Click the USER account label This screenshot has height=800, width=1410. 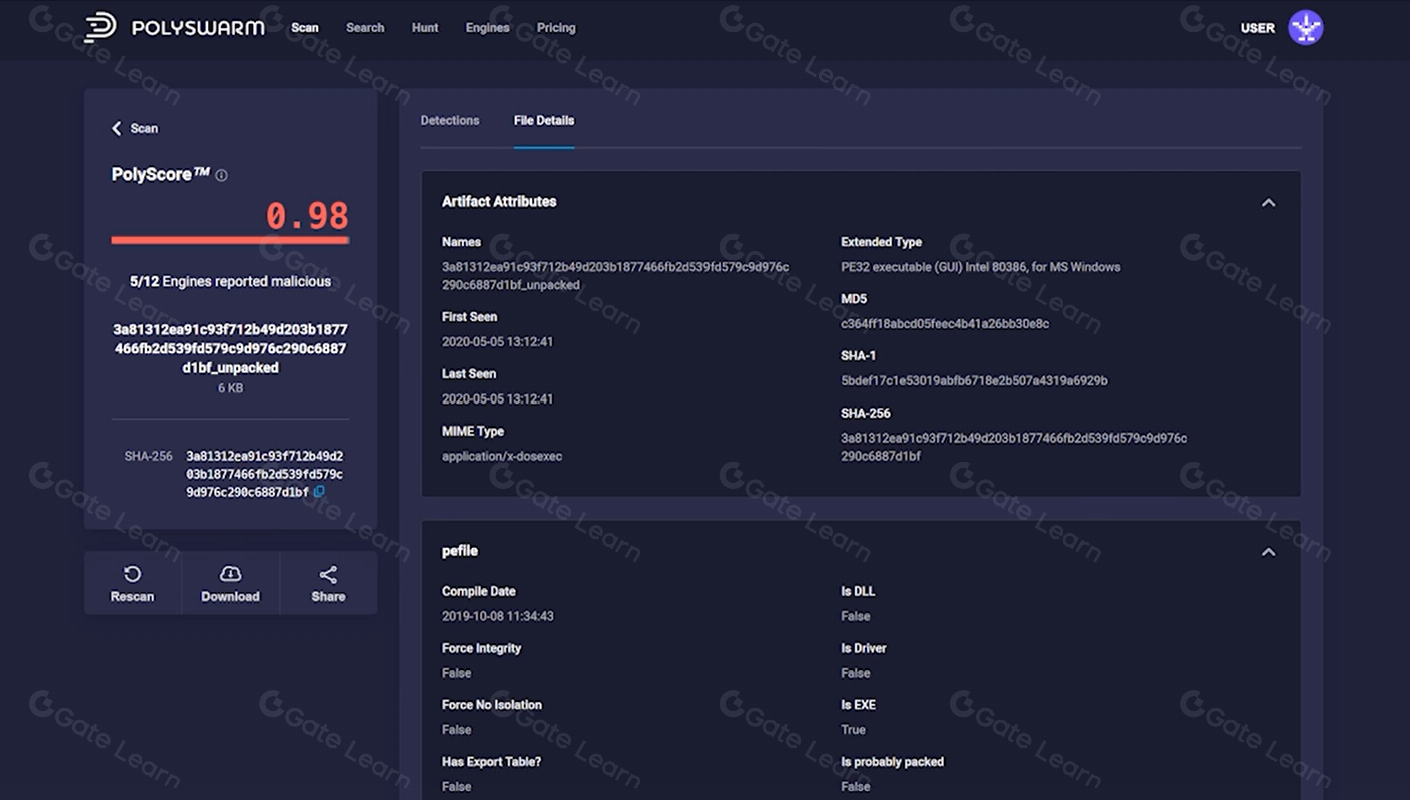(1257, 28)
